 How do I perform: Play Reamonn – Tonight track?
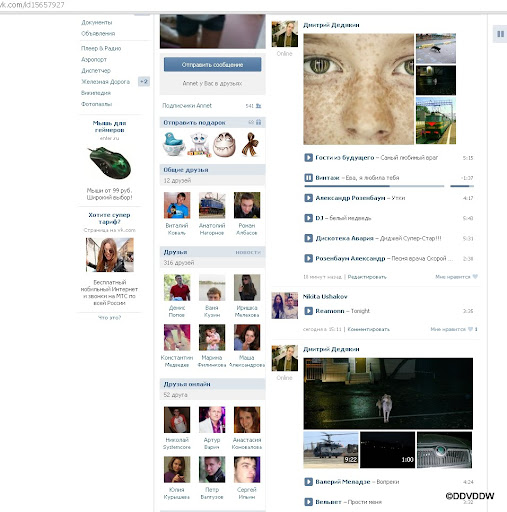(x=308, y=311)
